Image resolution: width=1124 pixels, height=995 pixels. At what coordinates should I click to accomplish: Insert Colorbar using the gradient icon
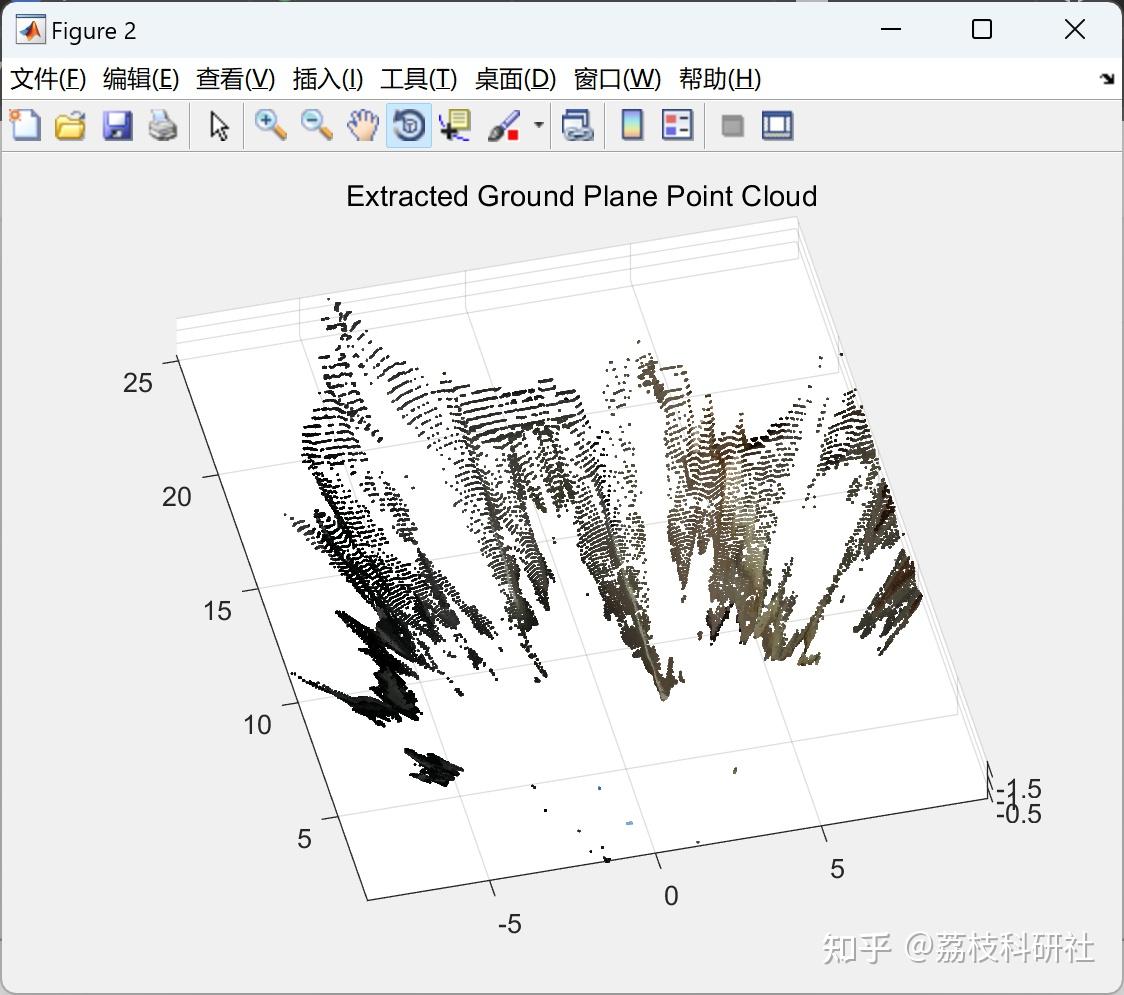point(632,126)
